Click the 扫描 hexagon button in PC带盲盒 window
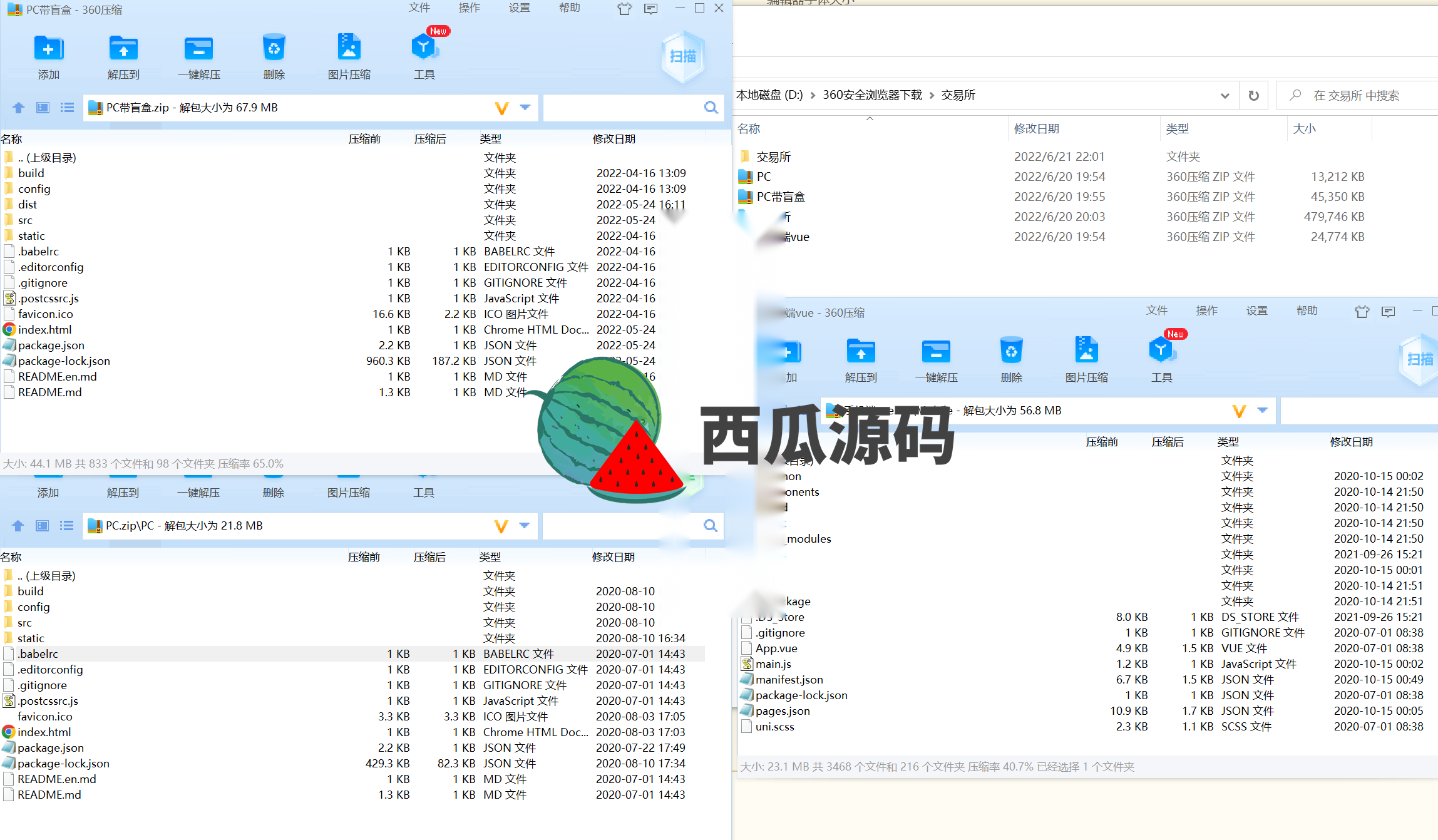 coord(682,56)
